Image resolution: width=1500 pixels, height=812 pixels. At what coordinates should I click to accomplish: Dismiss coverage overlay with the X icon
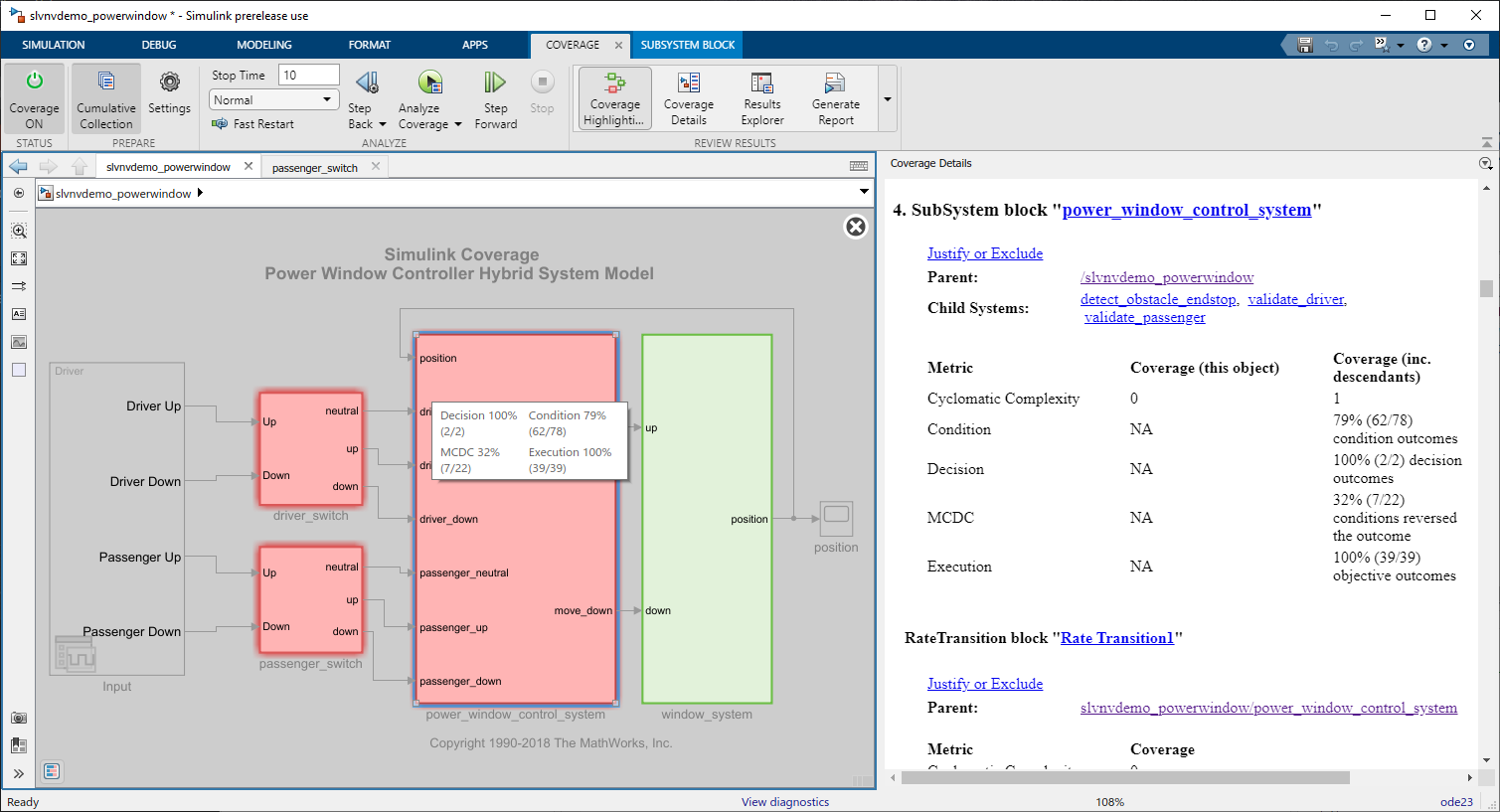tap(855, 227)
